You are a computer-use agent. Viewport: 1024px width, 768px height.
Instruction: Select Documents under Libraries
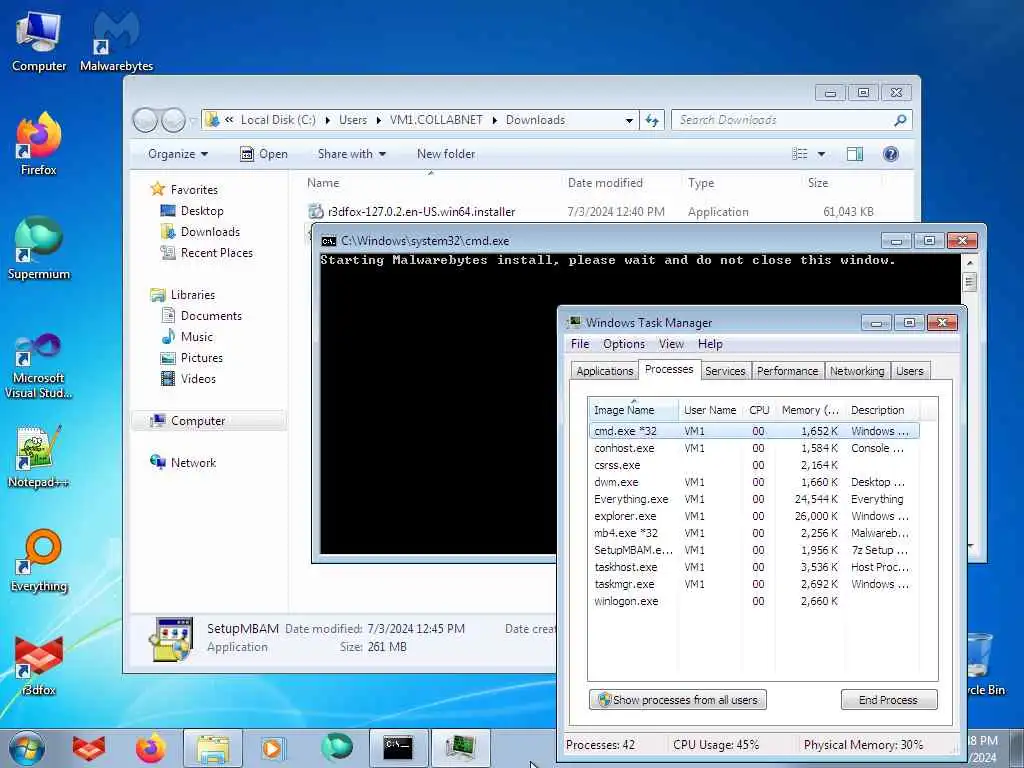pyautogui.click(x=211, y=316)
